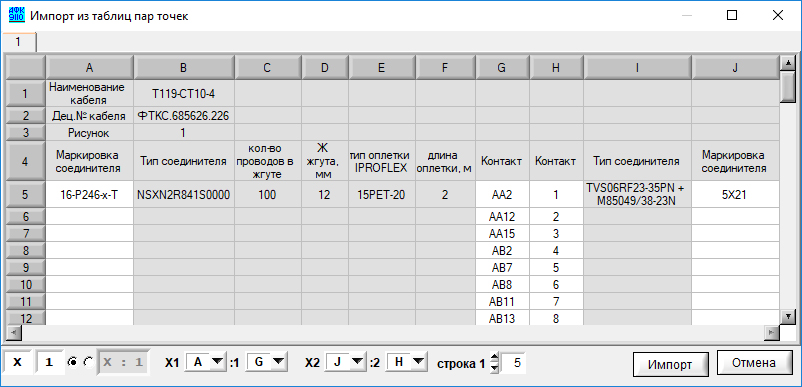Click cell 15PET-20
The height and width of the screenshot is (387, 802).
(382, 194)
